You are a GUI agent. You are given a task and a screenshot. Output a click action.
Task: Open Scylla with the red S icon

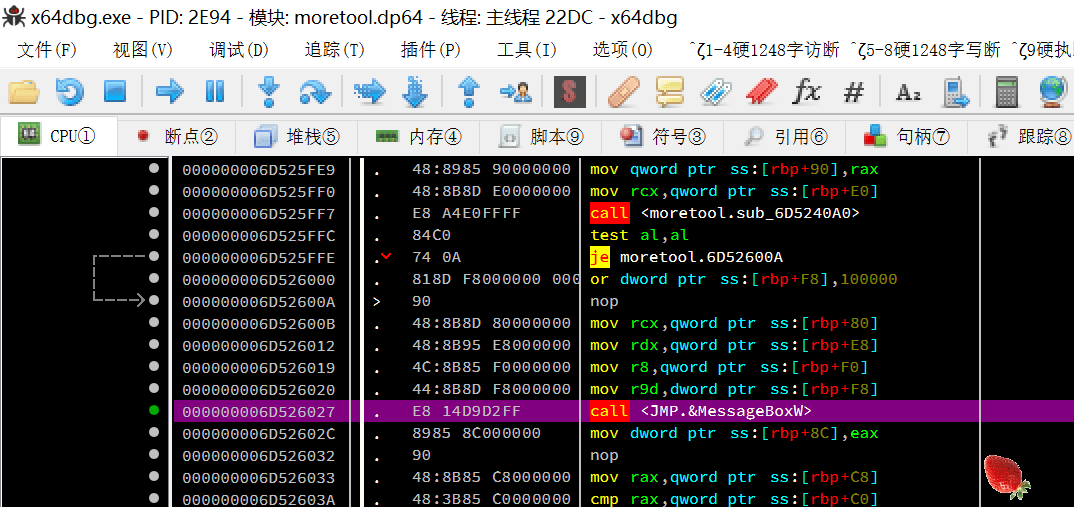point(570,91)
